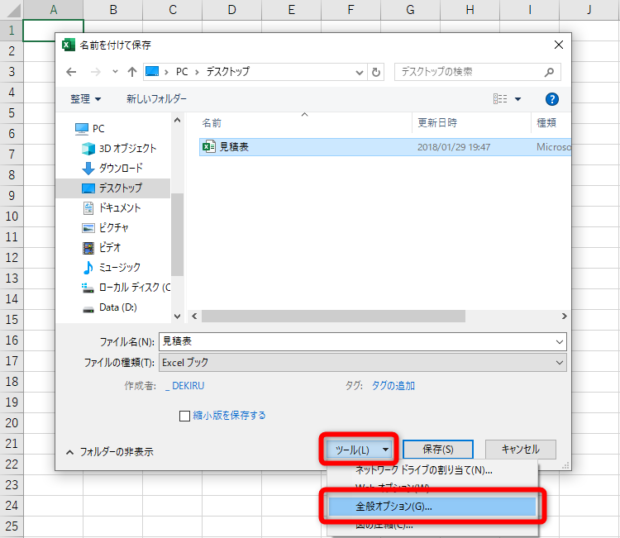Image resolution: width=620 pixels, height=538 pixels.
Task: Select row 24 header in Excel
Action: point(11,506)
